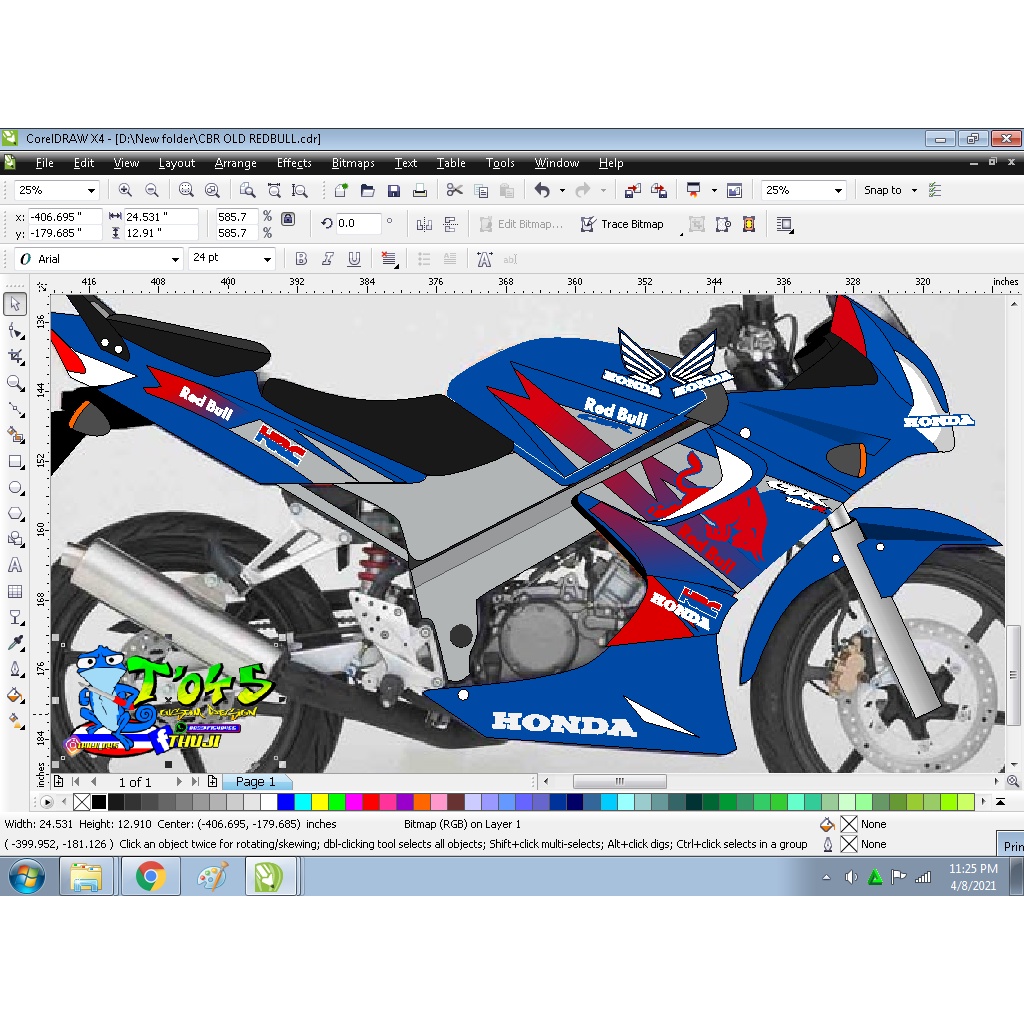
Task: Toggle the lock ratio padlock
Action: [x=288, y=219]
